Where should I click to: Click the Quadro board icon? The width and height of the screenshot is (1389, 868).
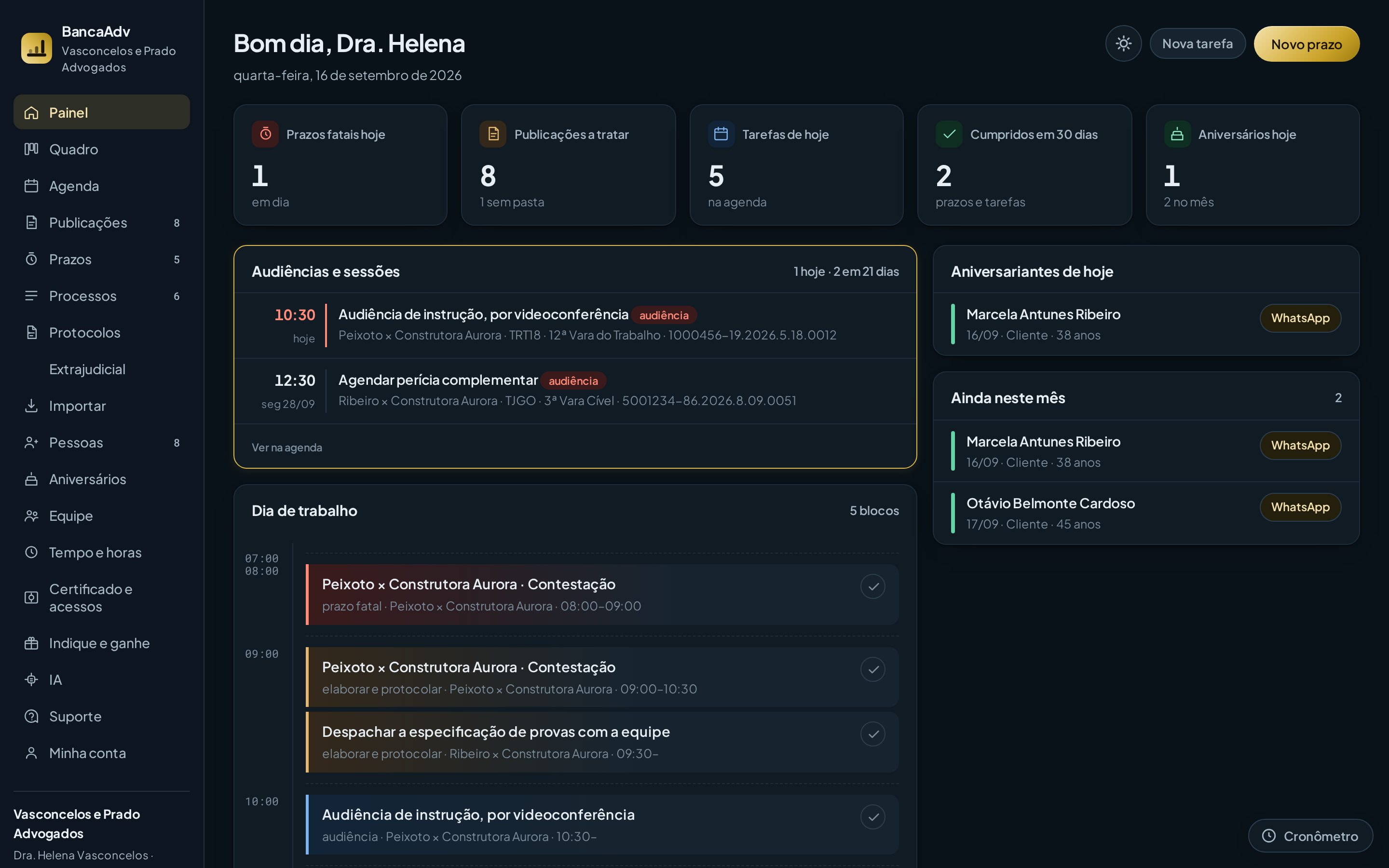(x=31, y=149)
